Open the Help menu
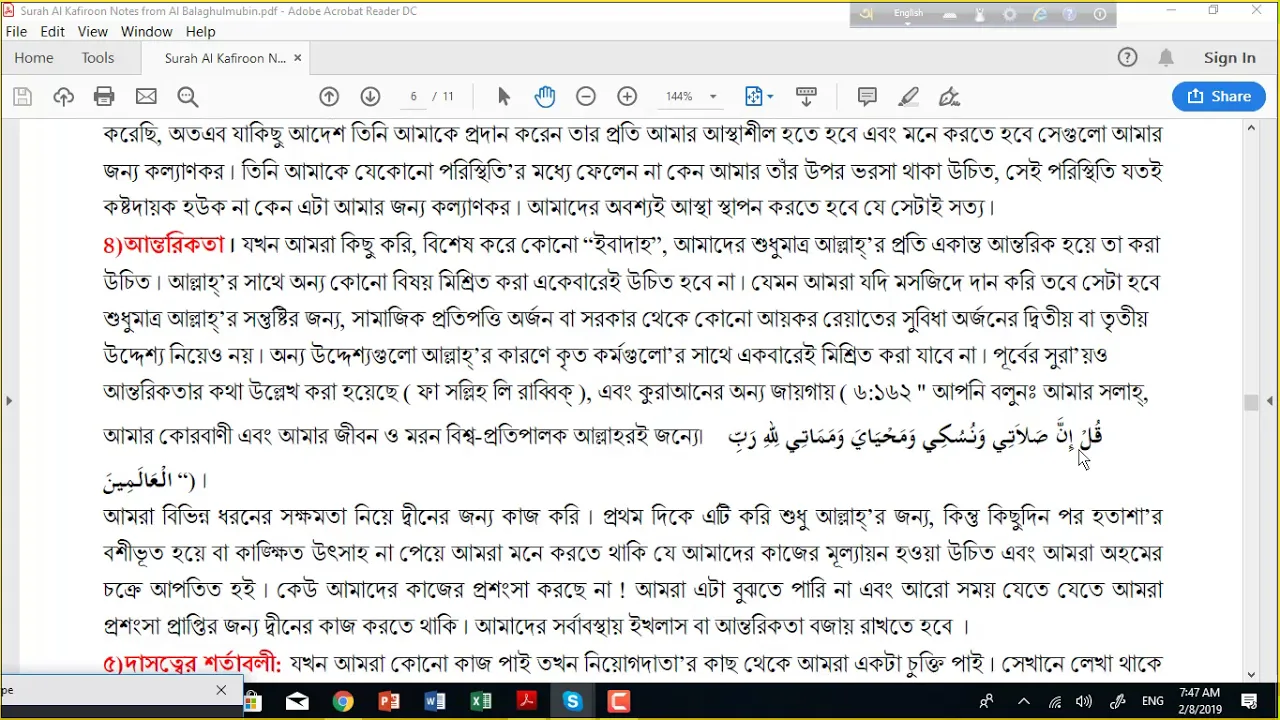Image resolution: width=1280 pixels, height=720 pixels. coord(201,32)
